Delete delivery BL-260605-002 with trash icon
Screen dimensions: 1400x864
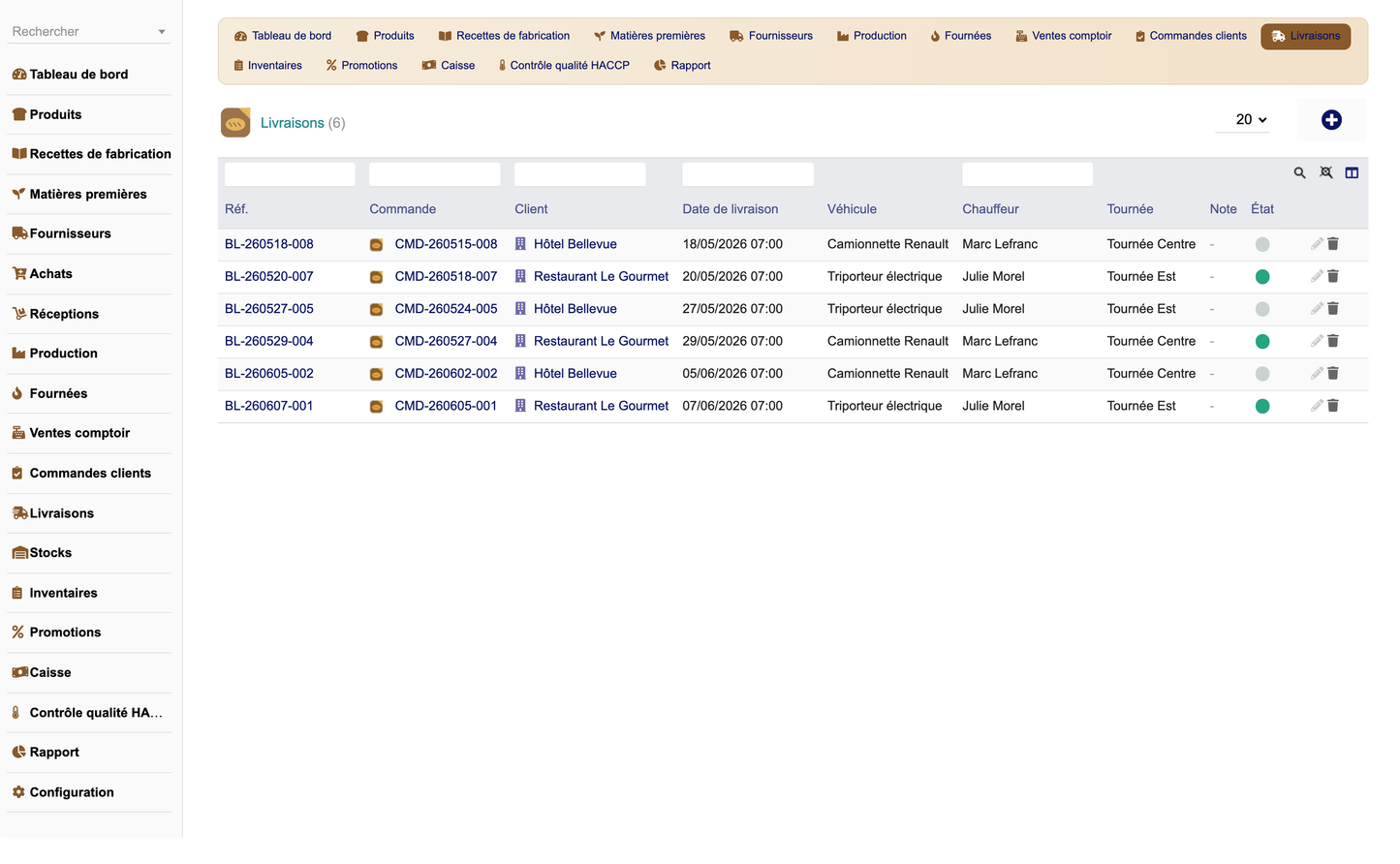[x=1333, y=373]
